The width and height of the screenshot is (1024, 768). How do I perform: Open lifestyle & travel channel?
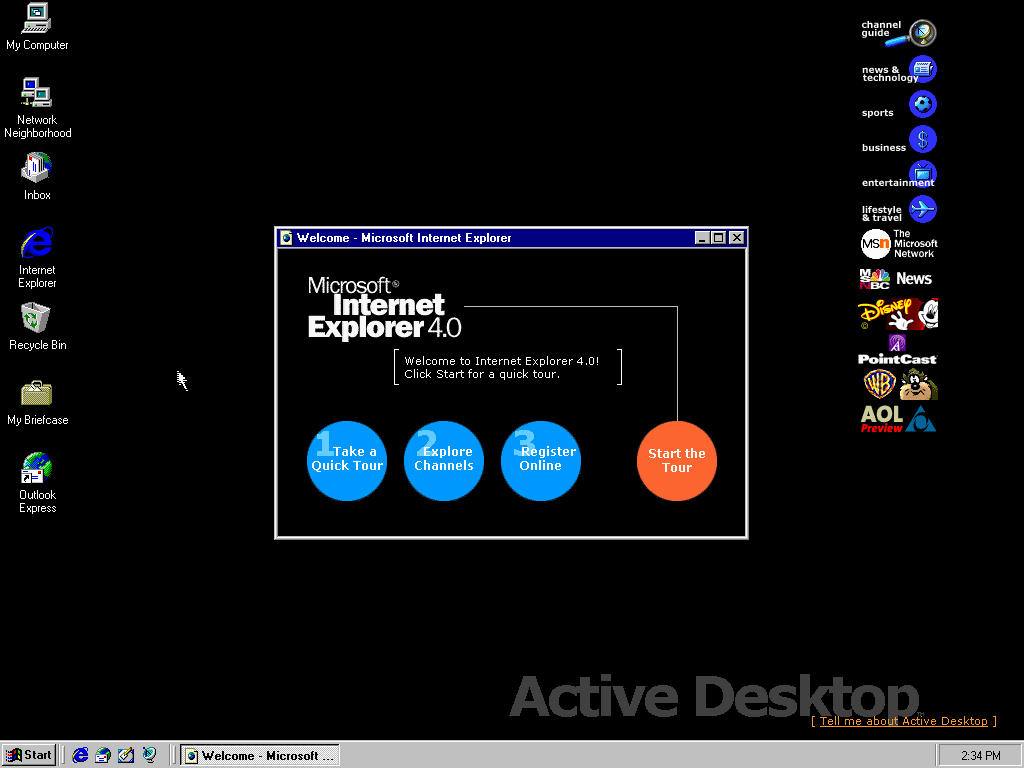point(899,210)
